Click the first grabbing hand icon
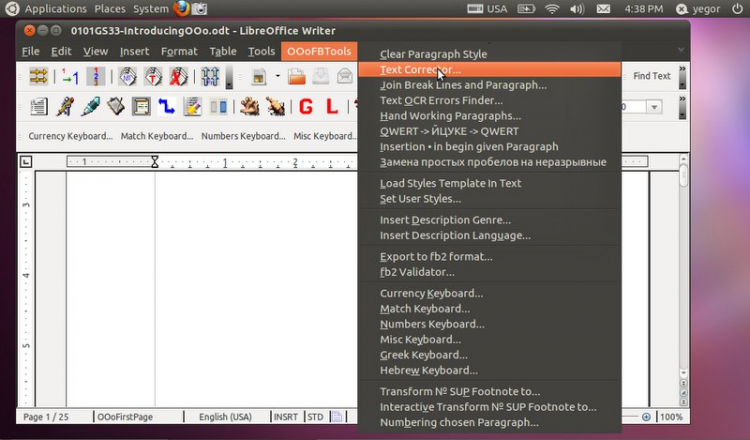This screenshot has height=440, width=750. tap(250, 107)
